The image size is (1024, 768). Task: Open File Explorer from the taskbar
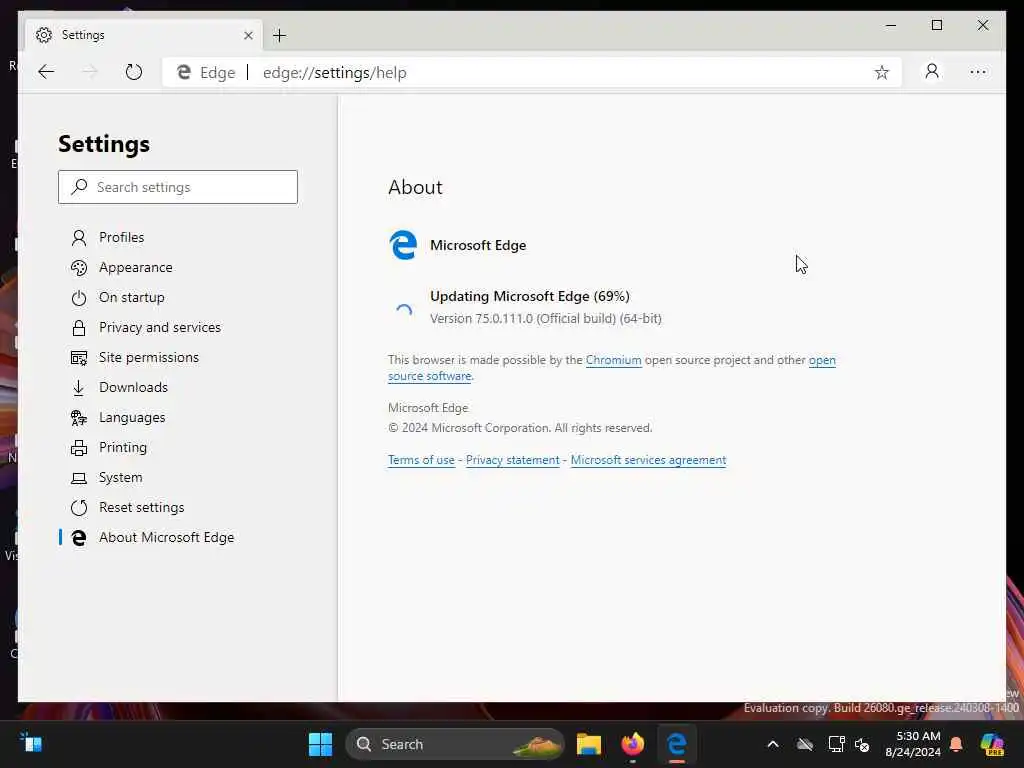point(588,744)
